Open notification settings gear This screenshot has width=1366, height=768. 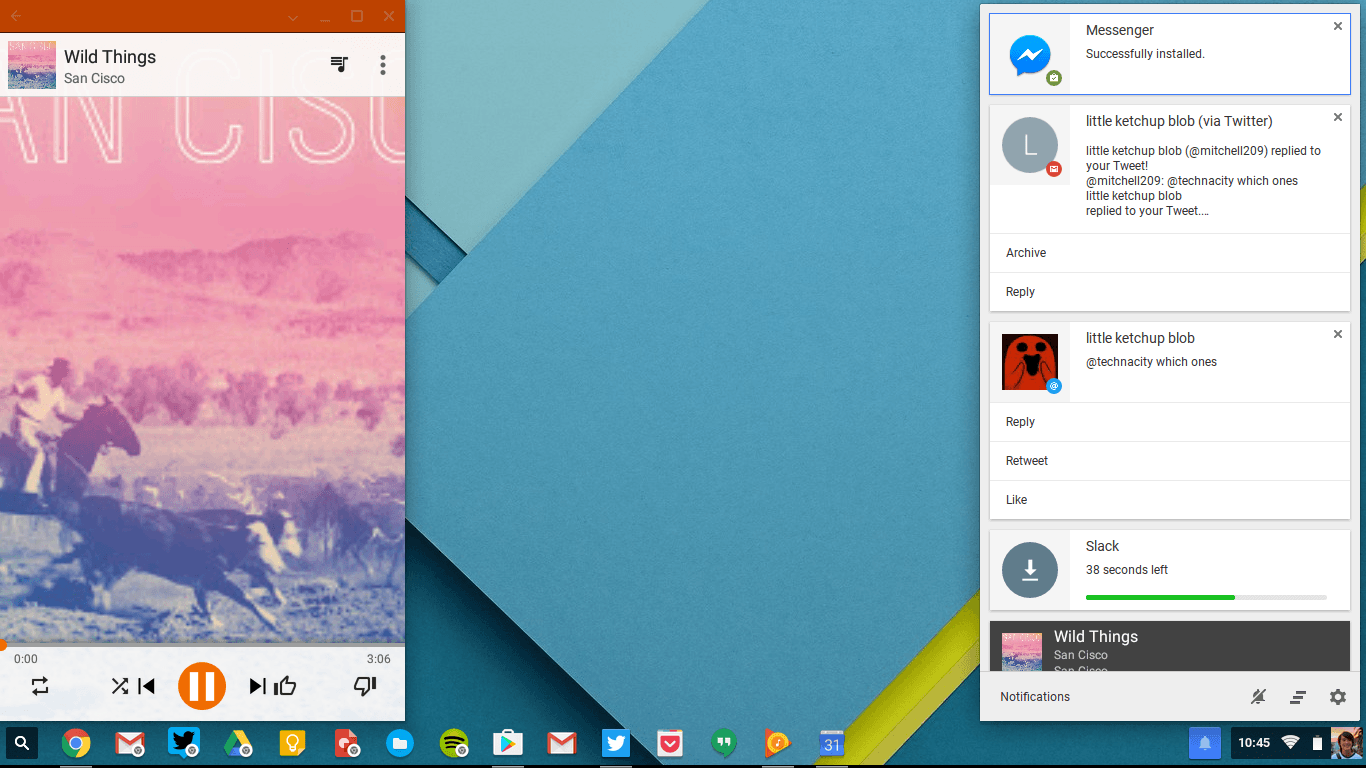(1338, 697)
